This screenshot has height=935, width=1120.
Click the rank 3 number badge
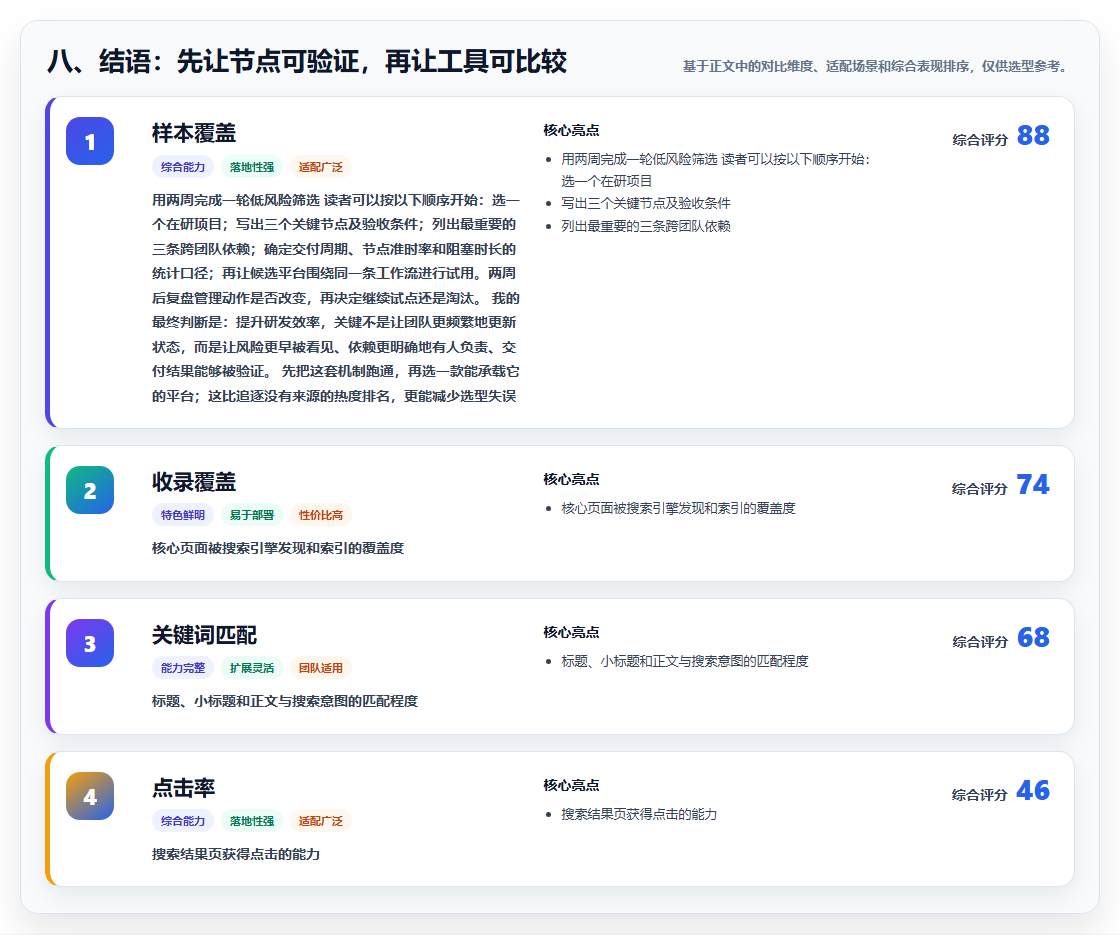pos(90,643)
